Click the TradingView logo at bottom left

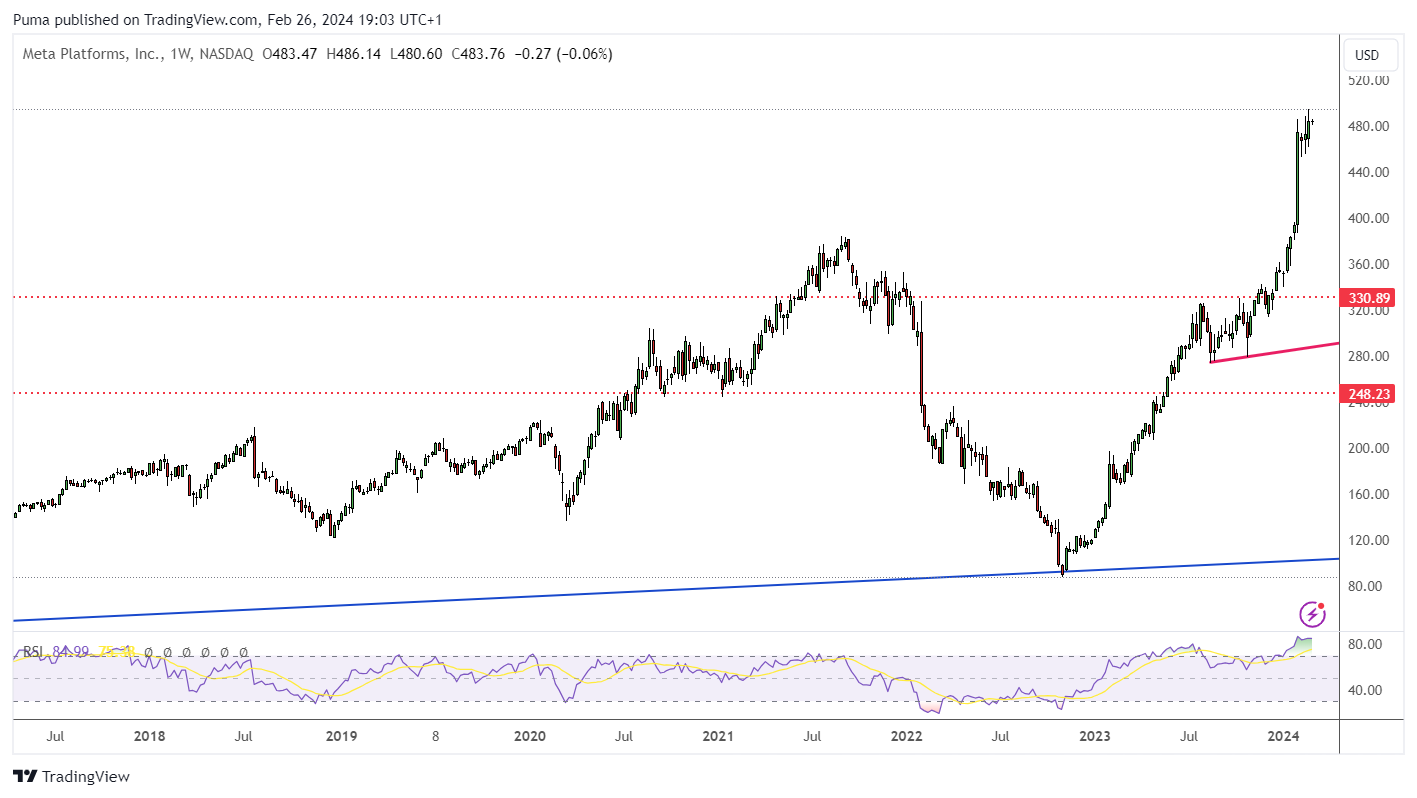(x=71, y=777)
